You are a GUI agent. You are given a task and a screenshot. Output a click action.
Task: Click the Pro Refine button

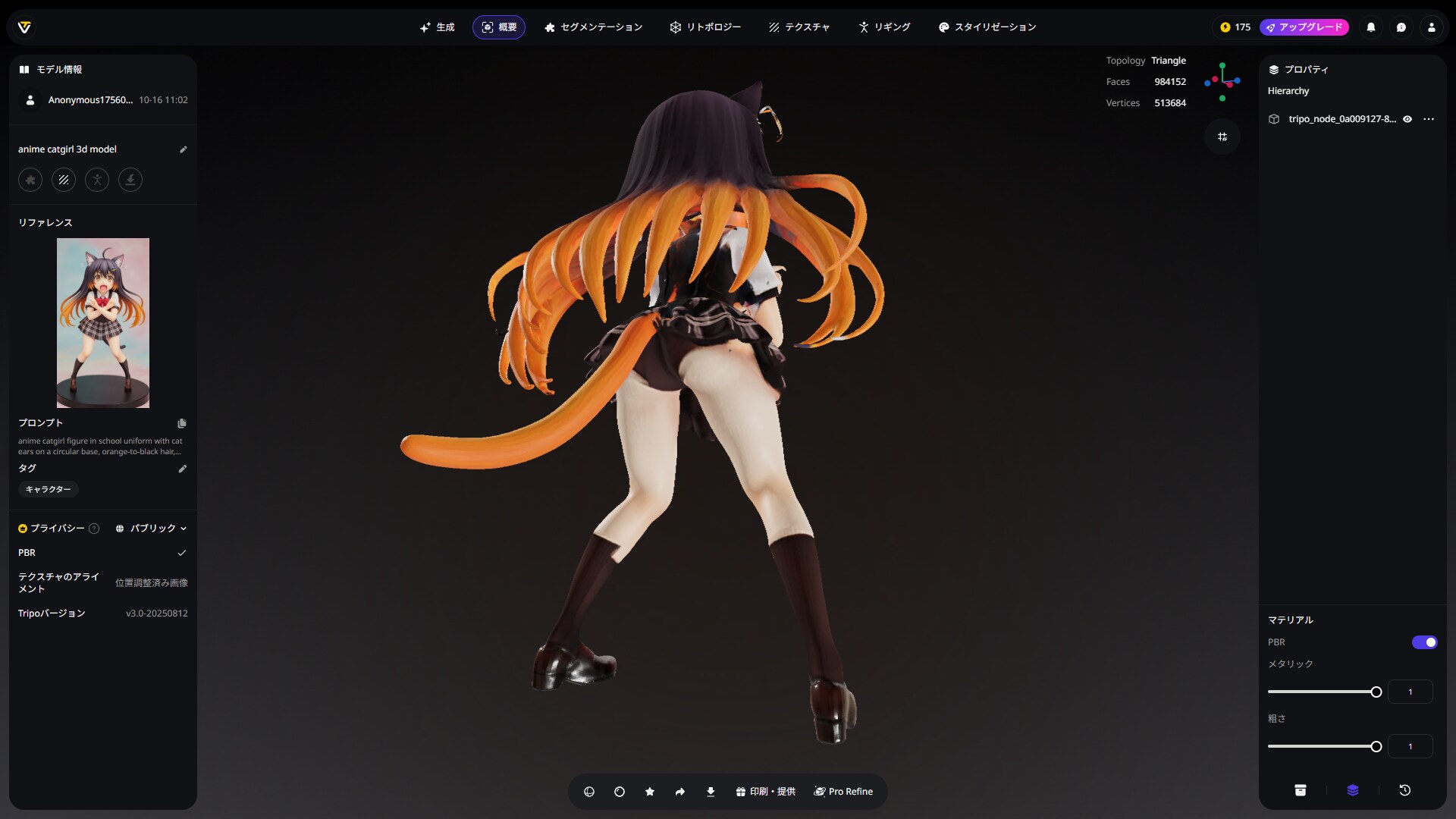843,792
